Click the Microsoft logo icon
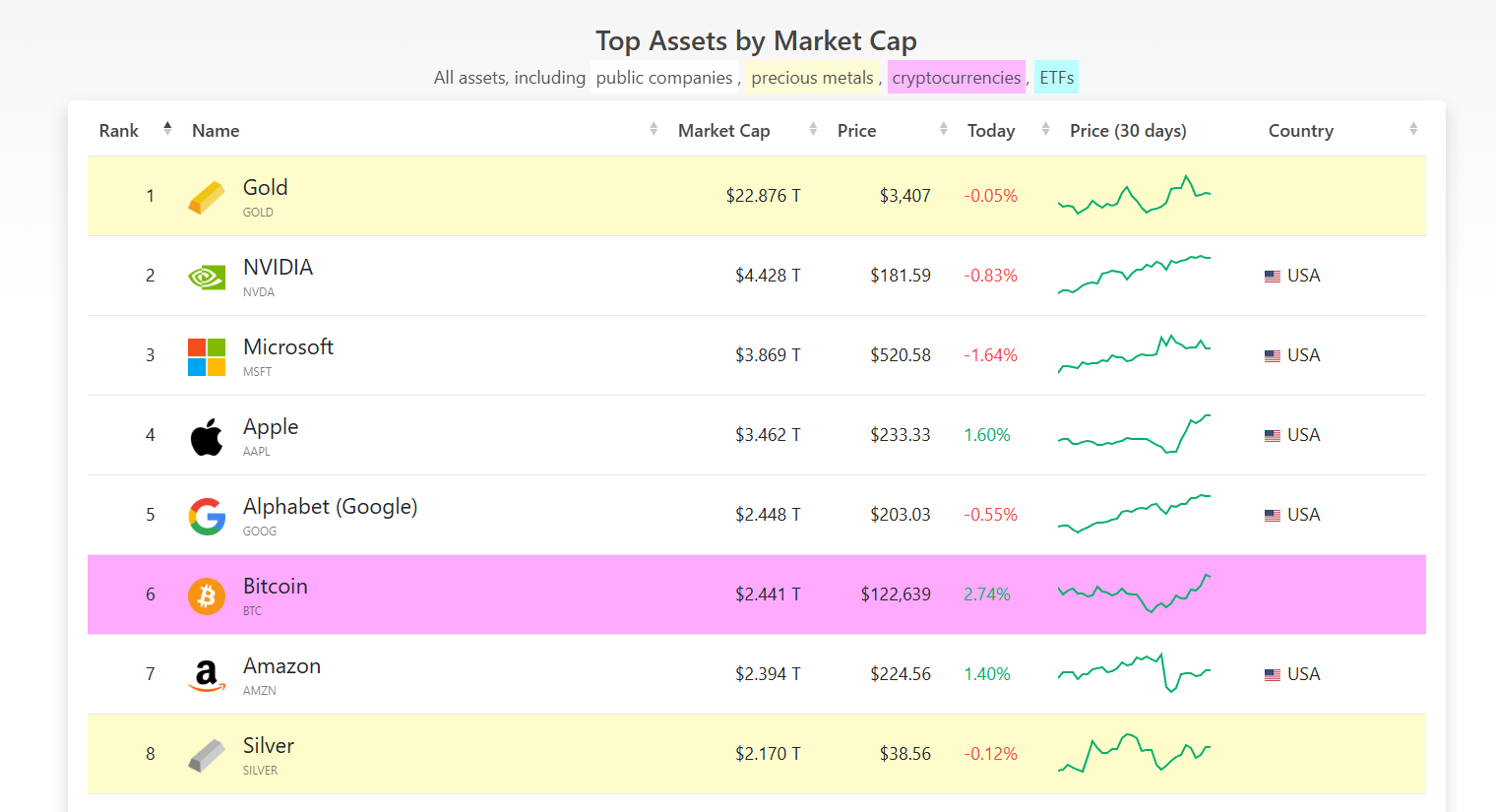 click(207, 356)
